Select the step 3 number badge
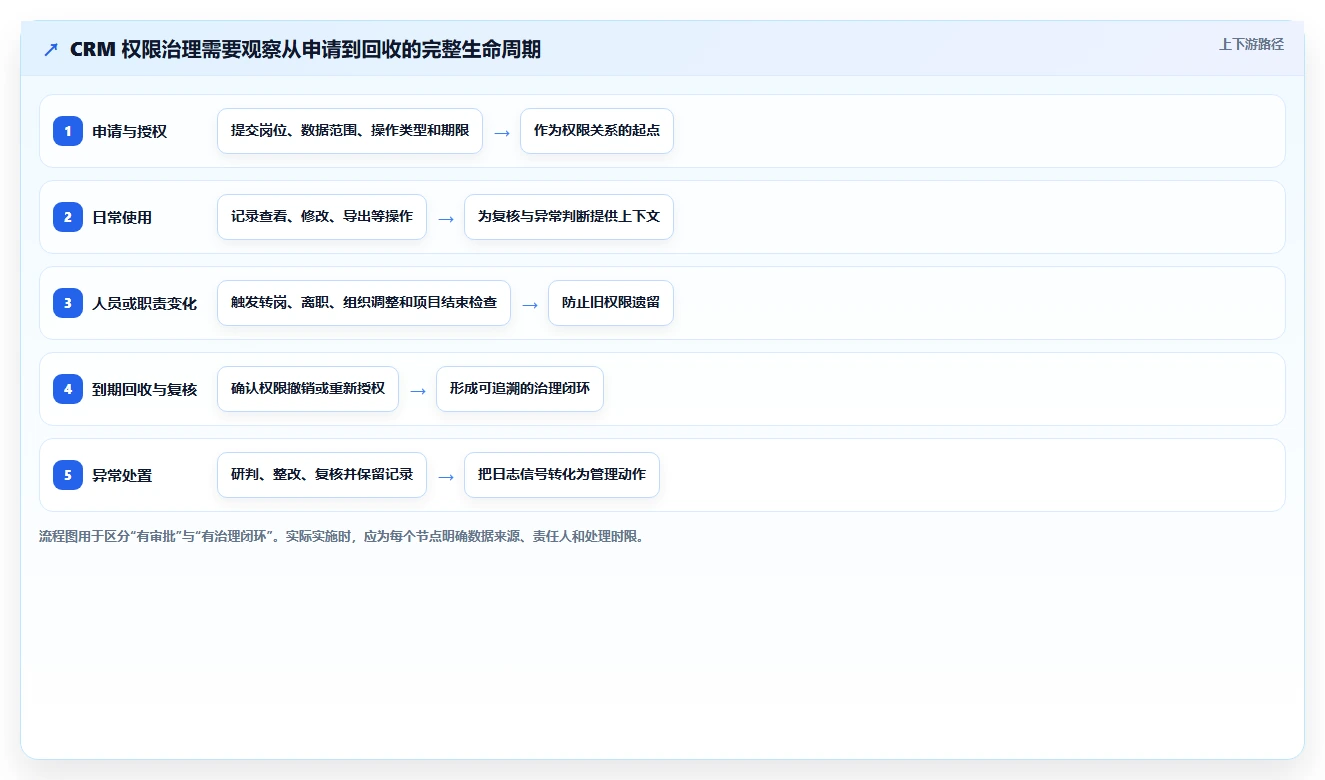The width and height of the screenshot is (1325, 780). pyautogui.click(x=68, y=303)
